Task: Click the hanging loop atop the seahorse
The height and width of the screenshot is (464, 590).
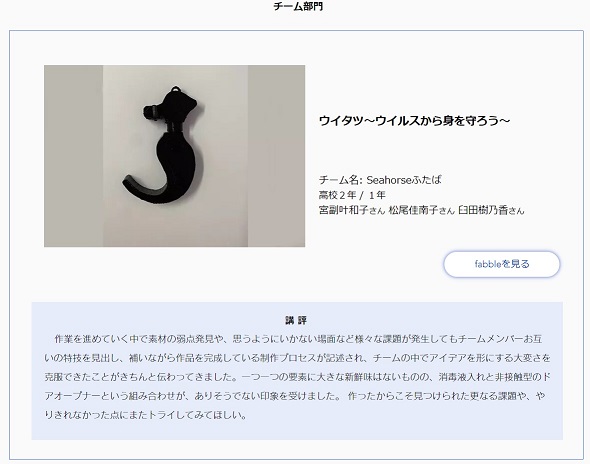Action: 175,90
